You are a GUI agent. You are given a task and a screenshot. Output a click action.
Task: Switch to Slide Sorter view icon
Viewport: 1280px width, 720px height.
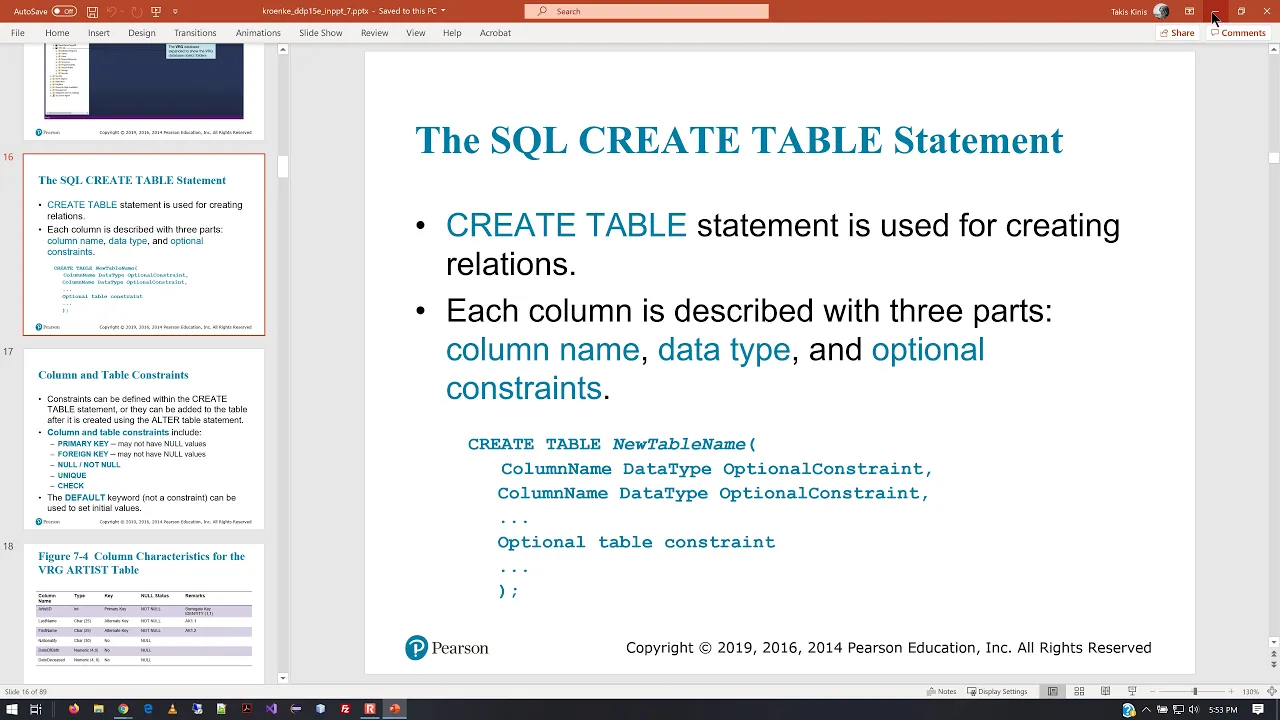pyautogui.click(x=1079, y=692)
